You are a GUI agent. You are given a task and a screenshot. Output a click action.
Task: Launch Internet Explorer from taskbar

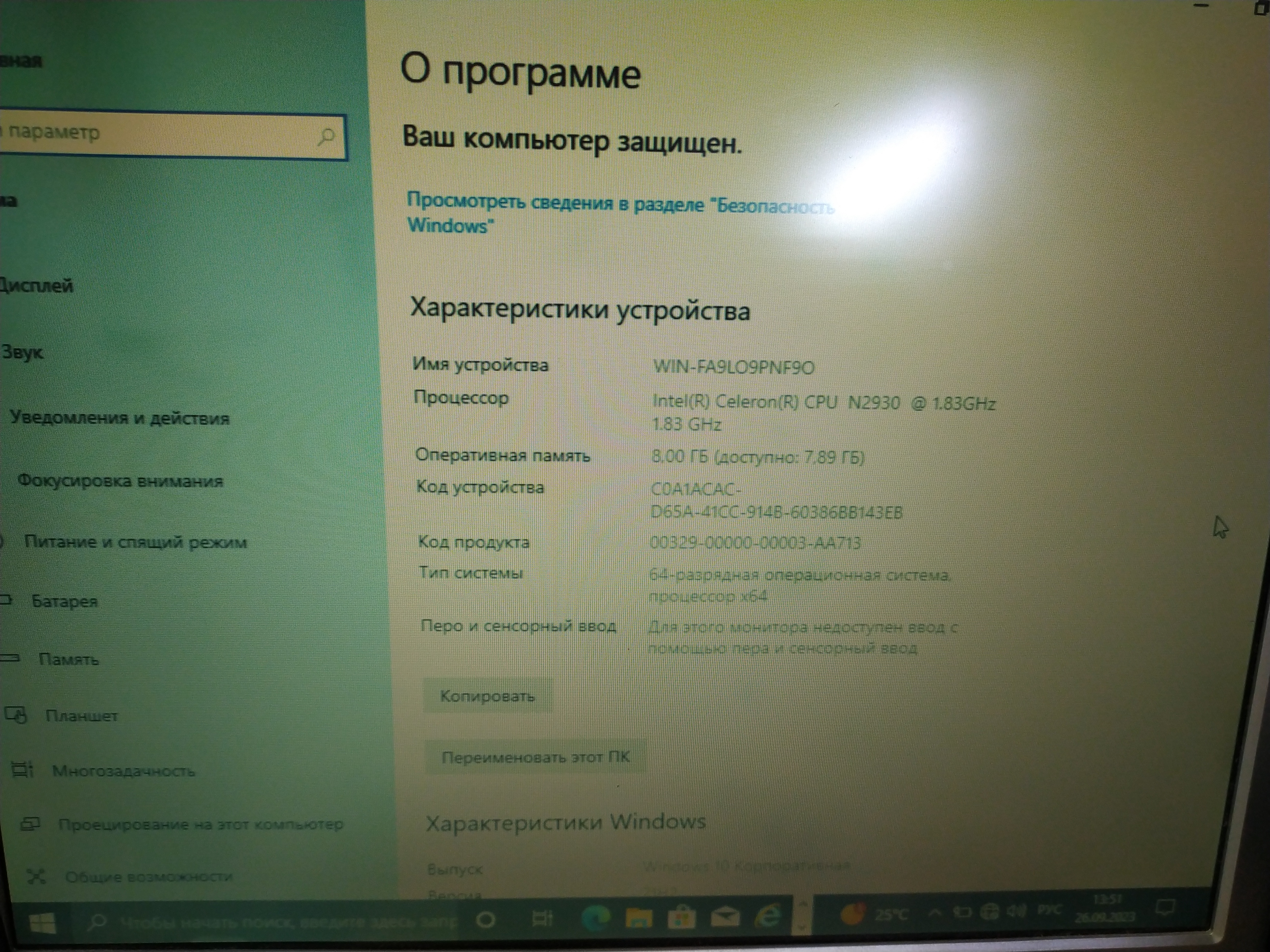tap(769, 916)
